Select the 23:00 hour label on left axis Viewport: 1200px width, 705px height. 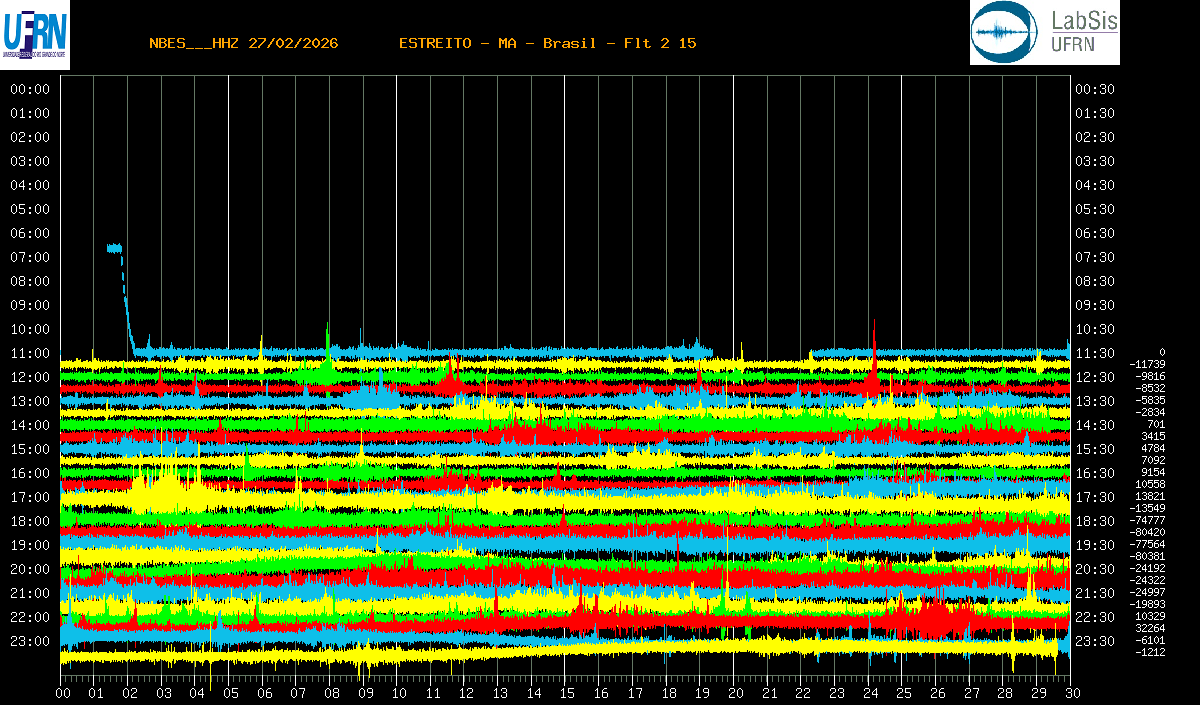point(30,641)
